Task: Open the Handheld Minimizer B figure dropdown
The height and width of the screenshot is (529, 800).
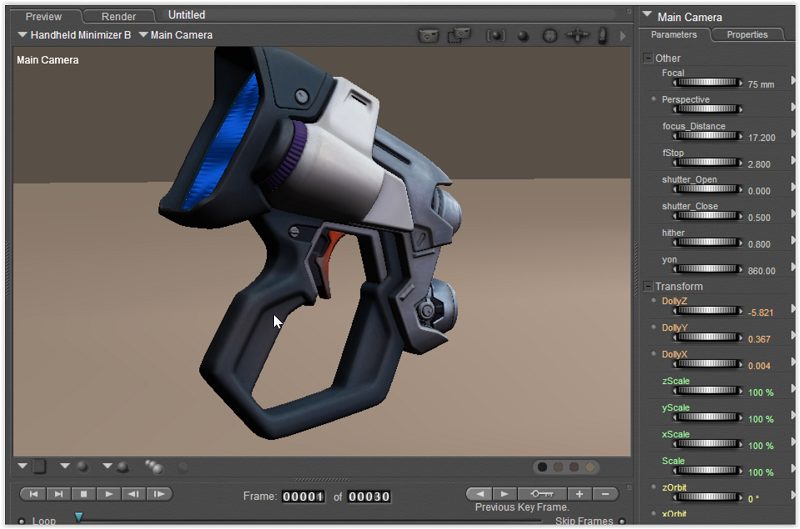Action: [74, 35]
